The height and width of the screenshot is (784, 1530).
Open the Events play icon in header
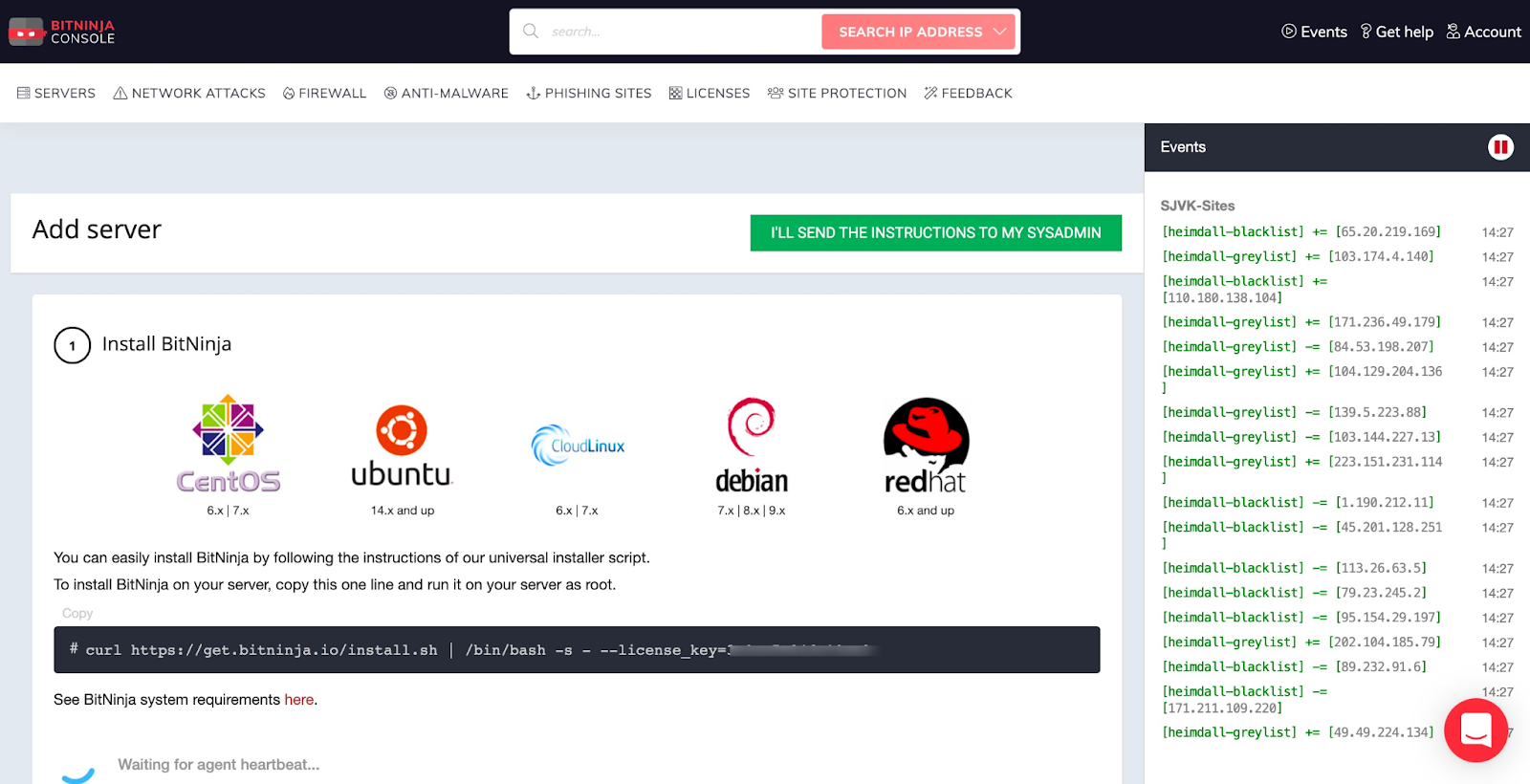click(1289, 32)
